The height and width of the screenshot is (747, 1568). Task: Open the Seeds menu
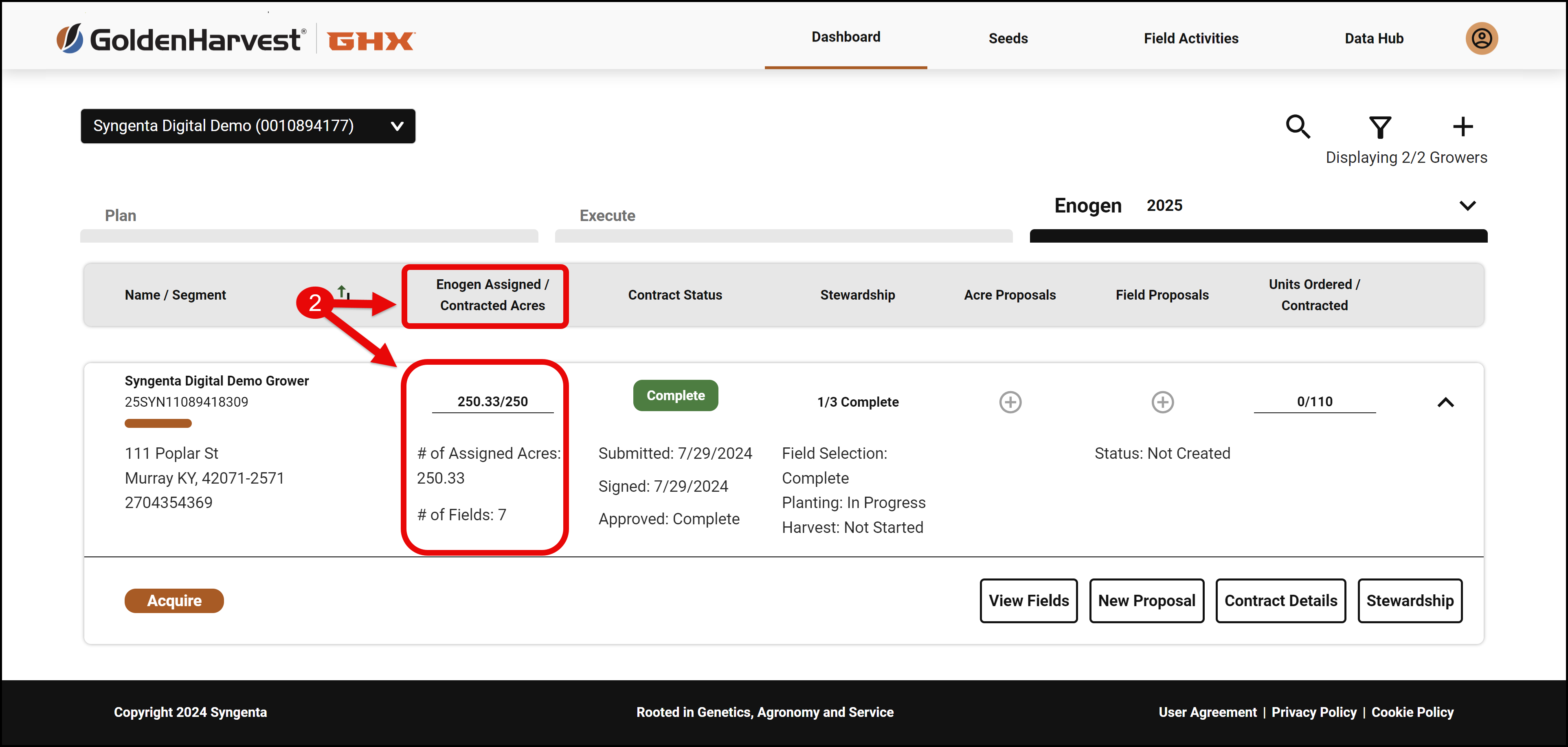[x=1008, y=38]
